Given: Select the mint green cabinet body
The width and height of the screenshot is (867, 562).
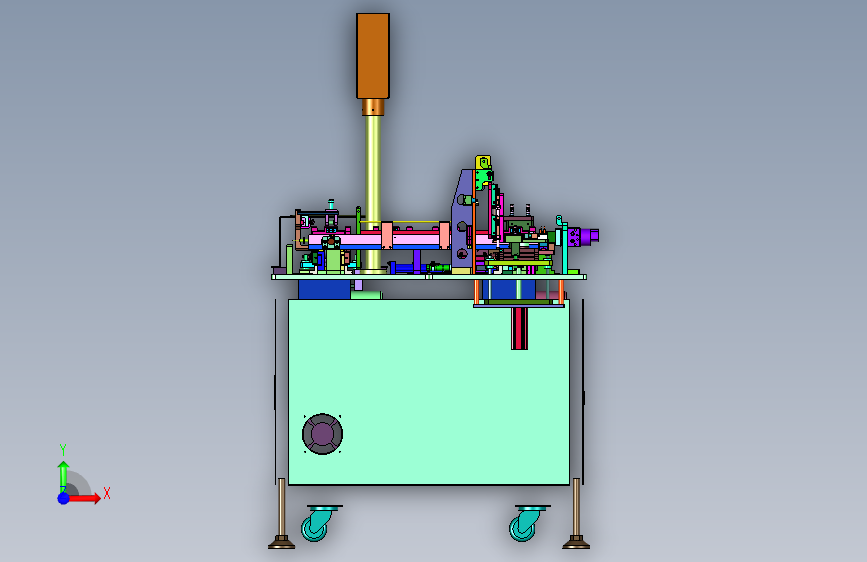Looking at the screenshot, I should 429,392.
